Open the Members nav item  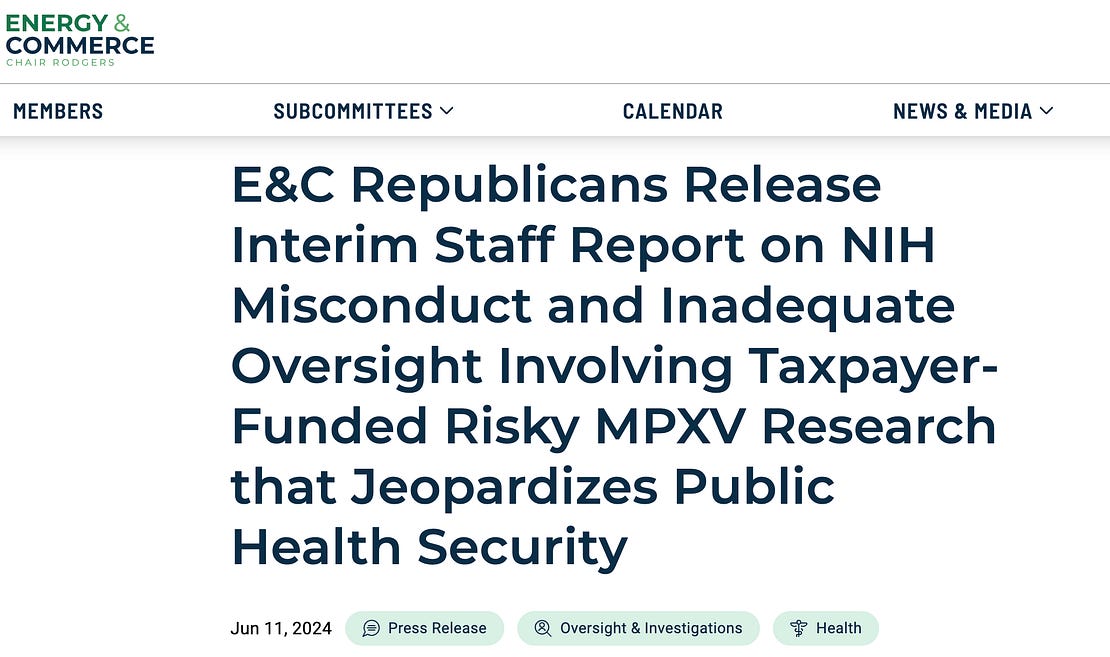pos(58,111)
